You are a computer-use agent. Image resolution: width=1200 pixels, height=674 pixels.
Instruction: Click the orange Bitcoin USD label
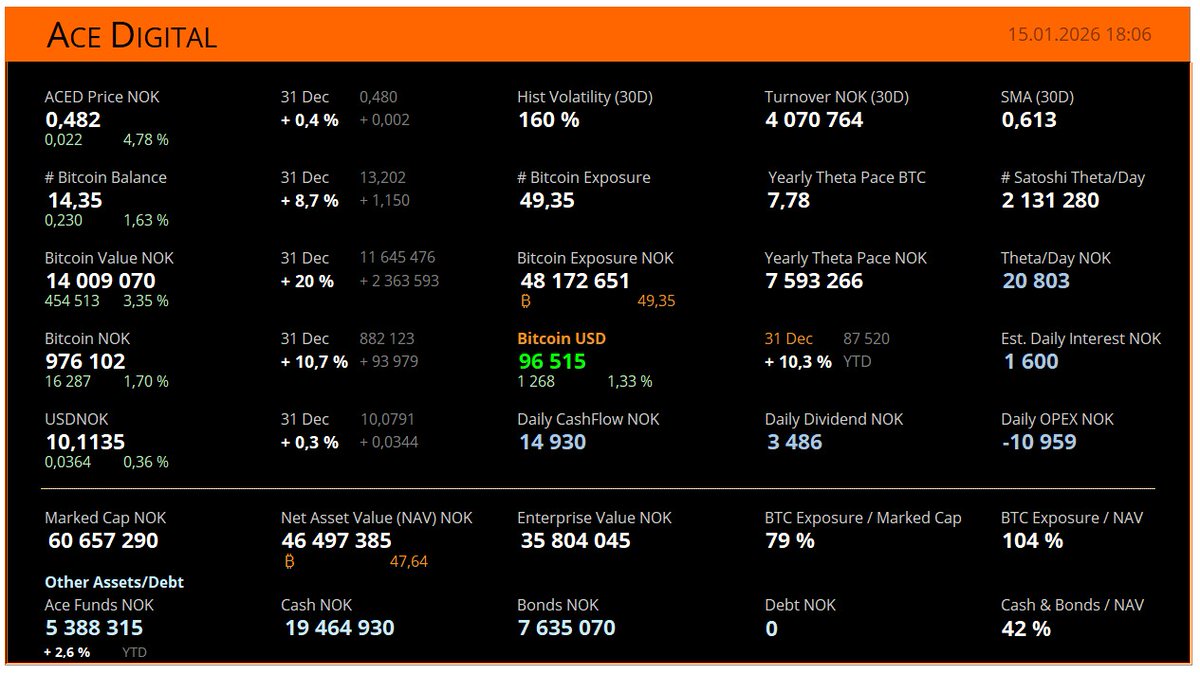(561, 339)
